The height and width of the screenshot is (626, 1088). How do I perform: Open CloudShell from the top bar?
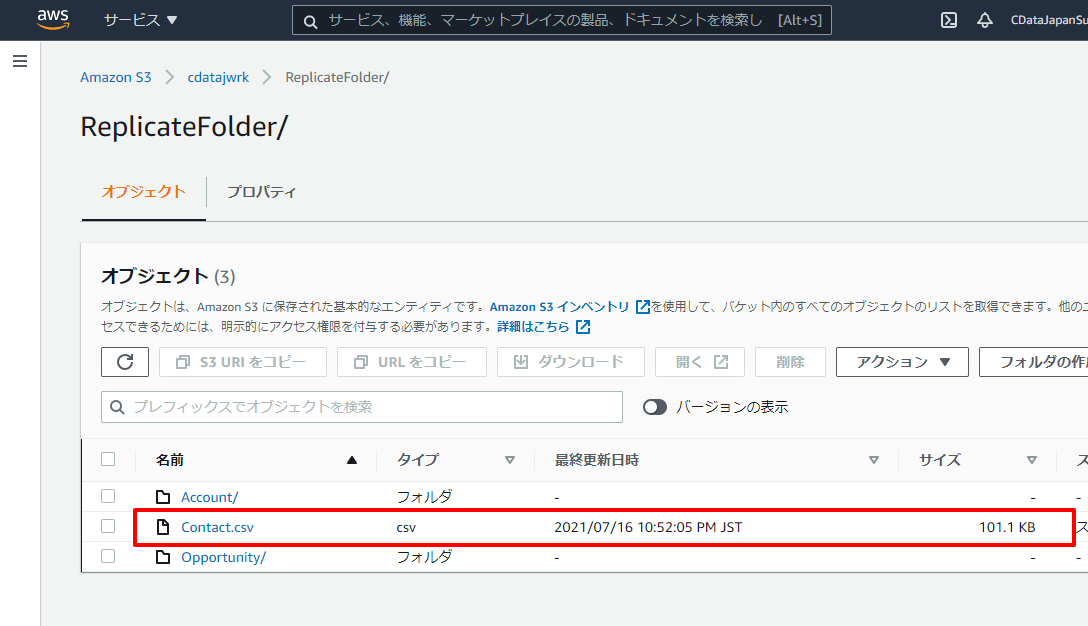(948, 19)
